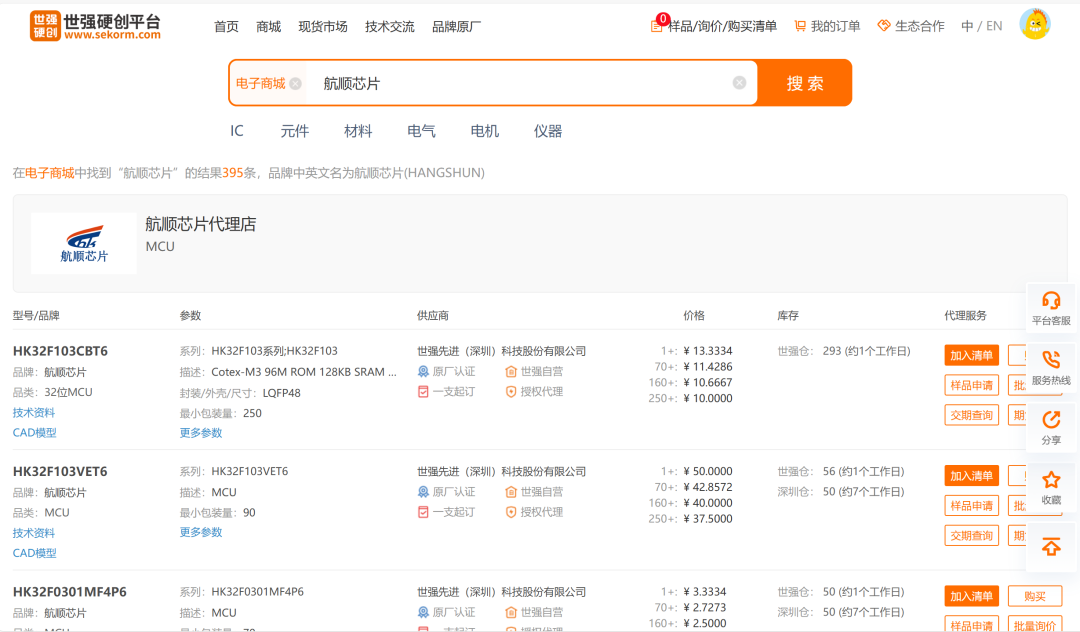
Task: Click inside the search input field
Action: [x=500, y=83]
